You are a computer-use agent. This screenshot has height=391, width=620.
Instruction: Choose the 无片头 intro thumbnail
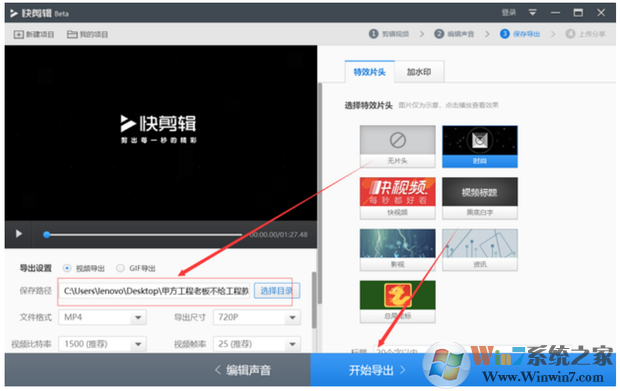click(x=397, y=146)
